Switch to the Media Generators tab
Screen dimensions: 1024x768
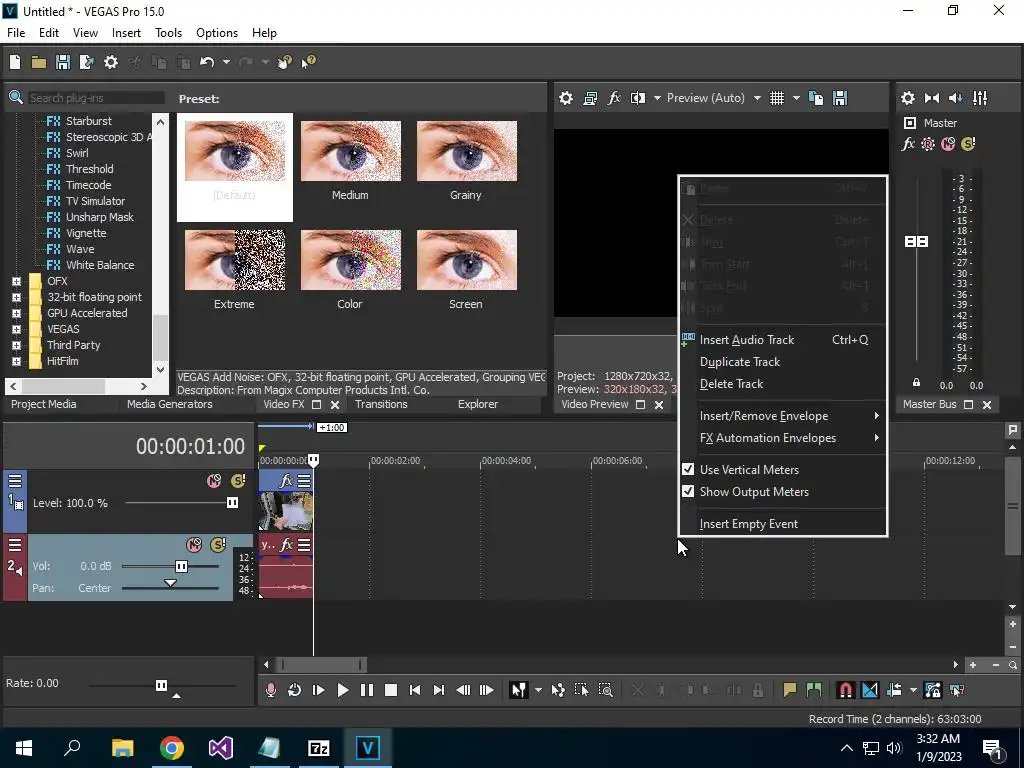pos(170,404)
